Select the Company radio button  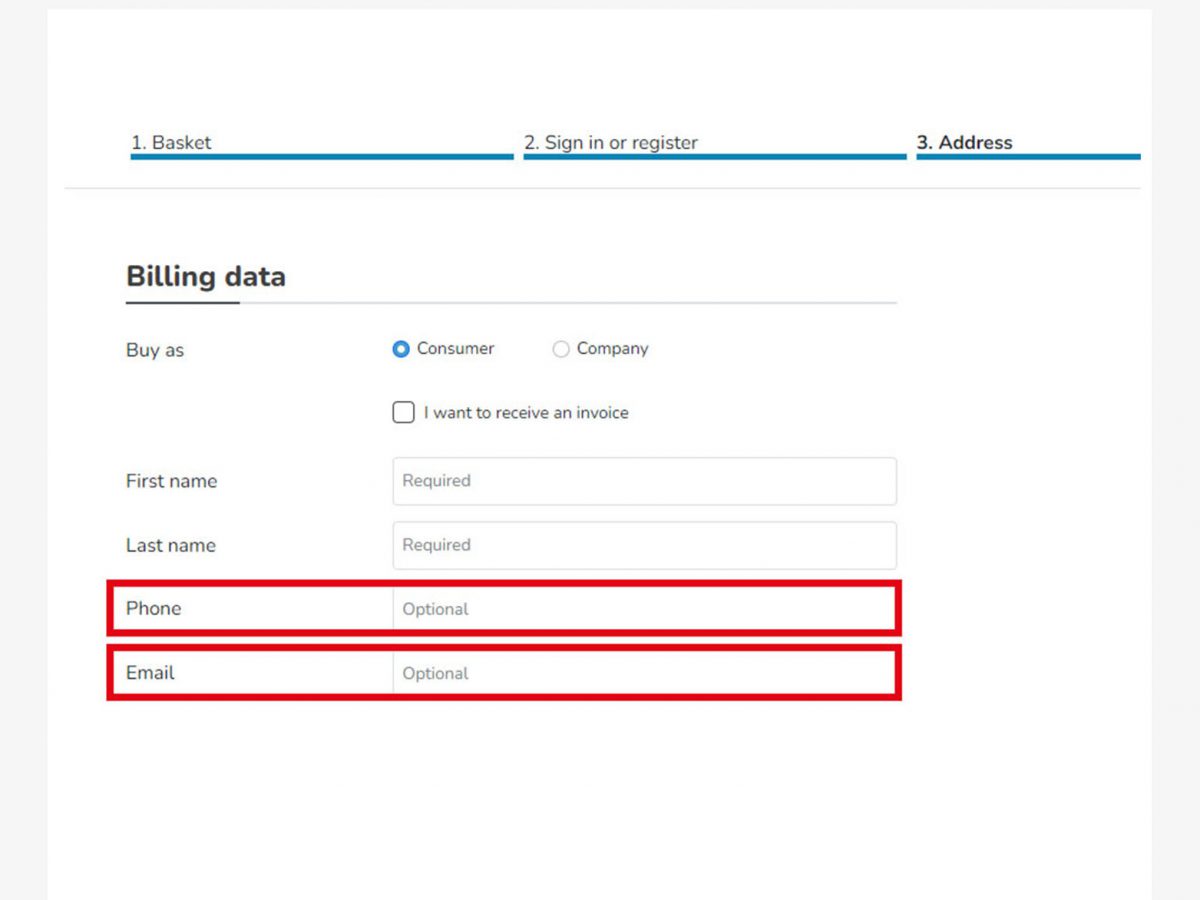coord(561,349)
